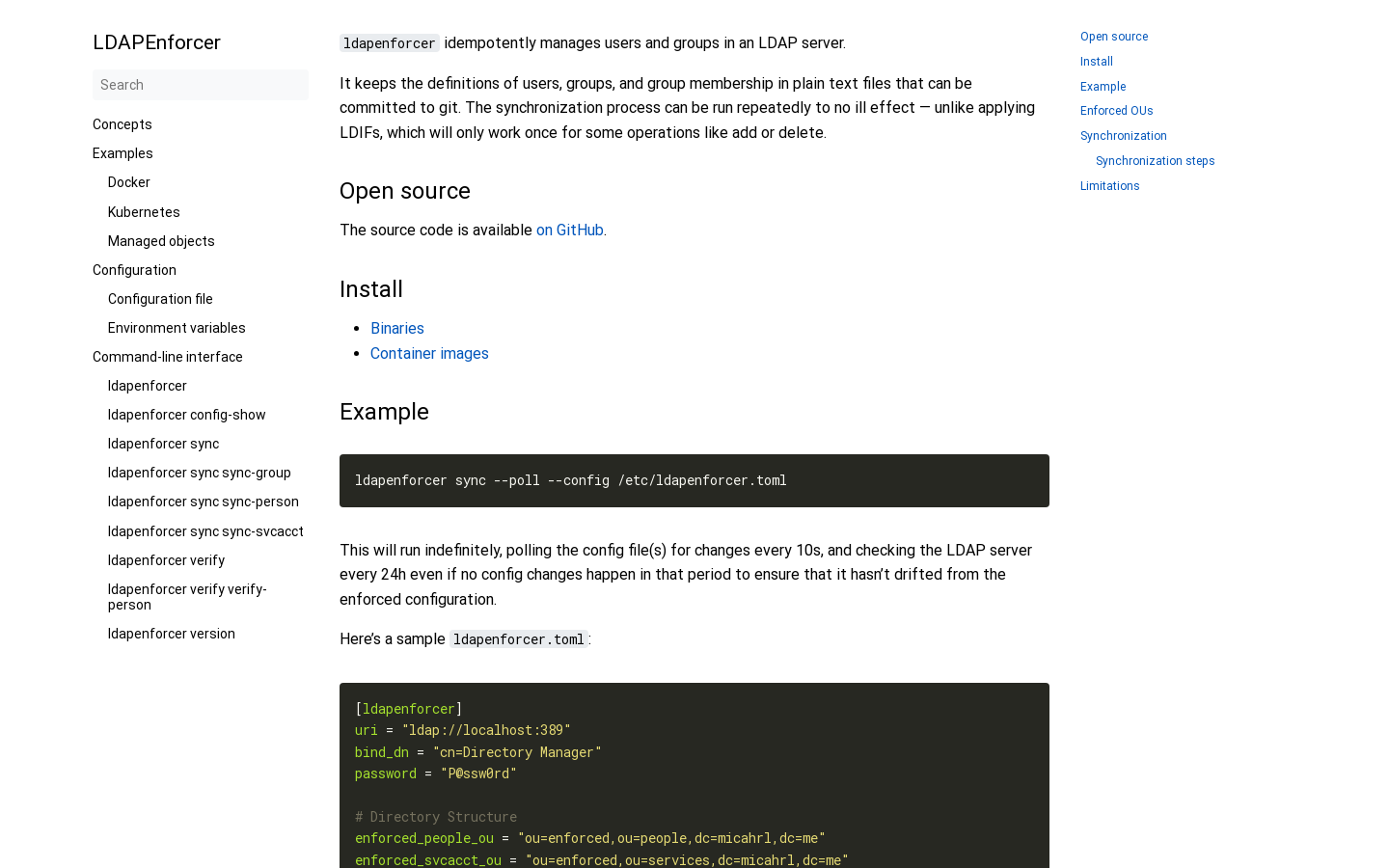Click the '# Directory Structure' comment

[x=436, y=817]
